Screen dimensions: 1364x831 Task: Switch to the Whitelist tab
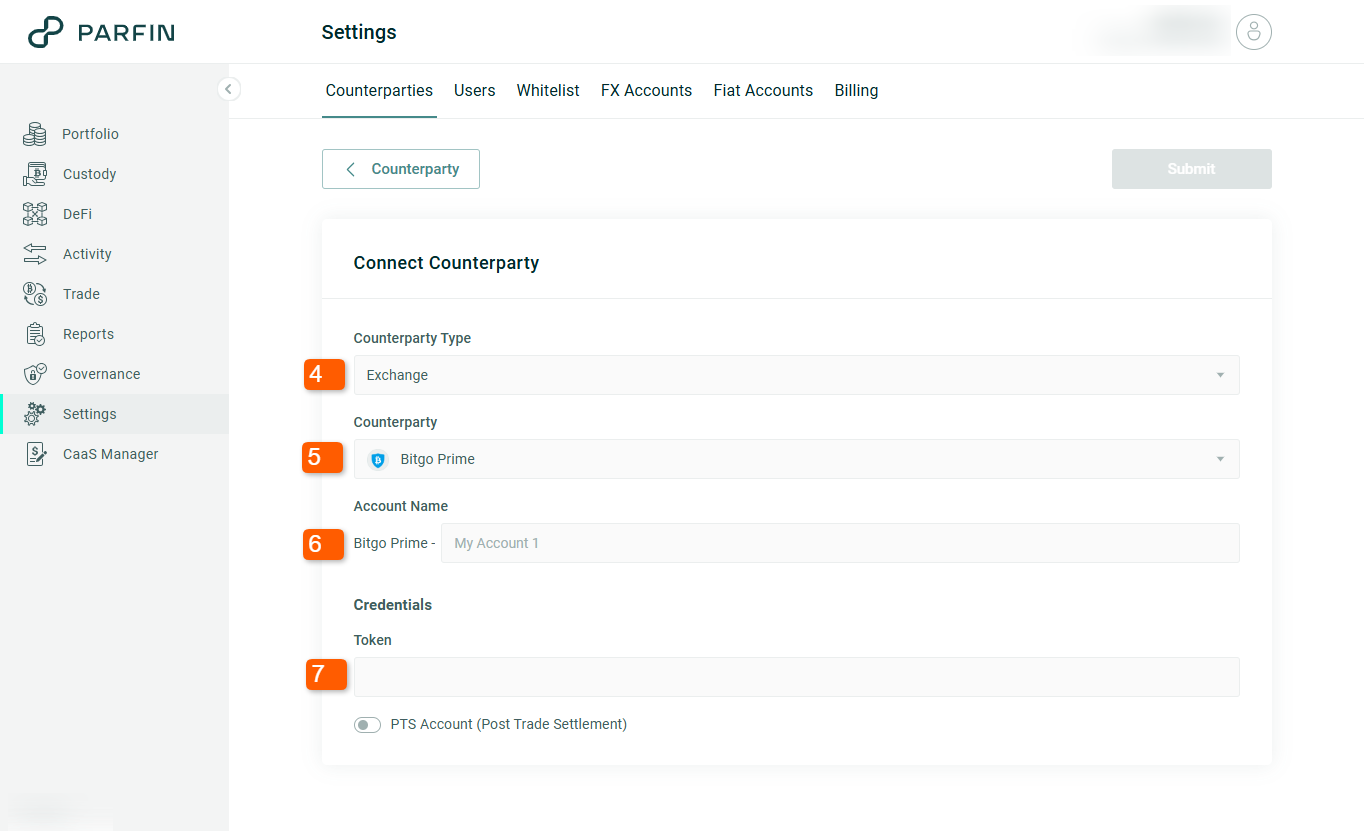[x=548, y=90]
